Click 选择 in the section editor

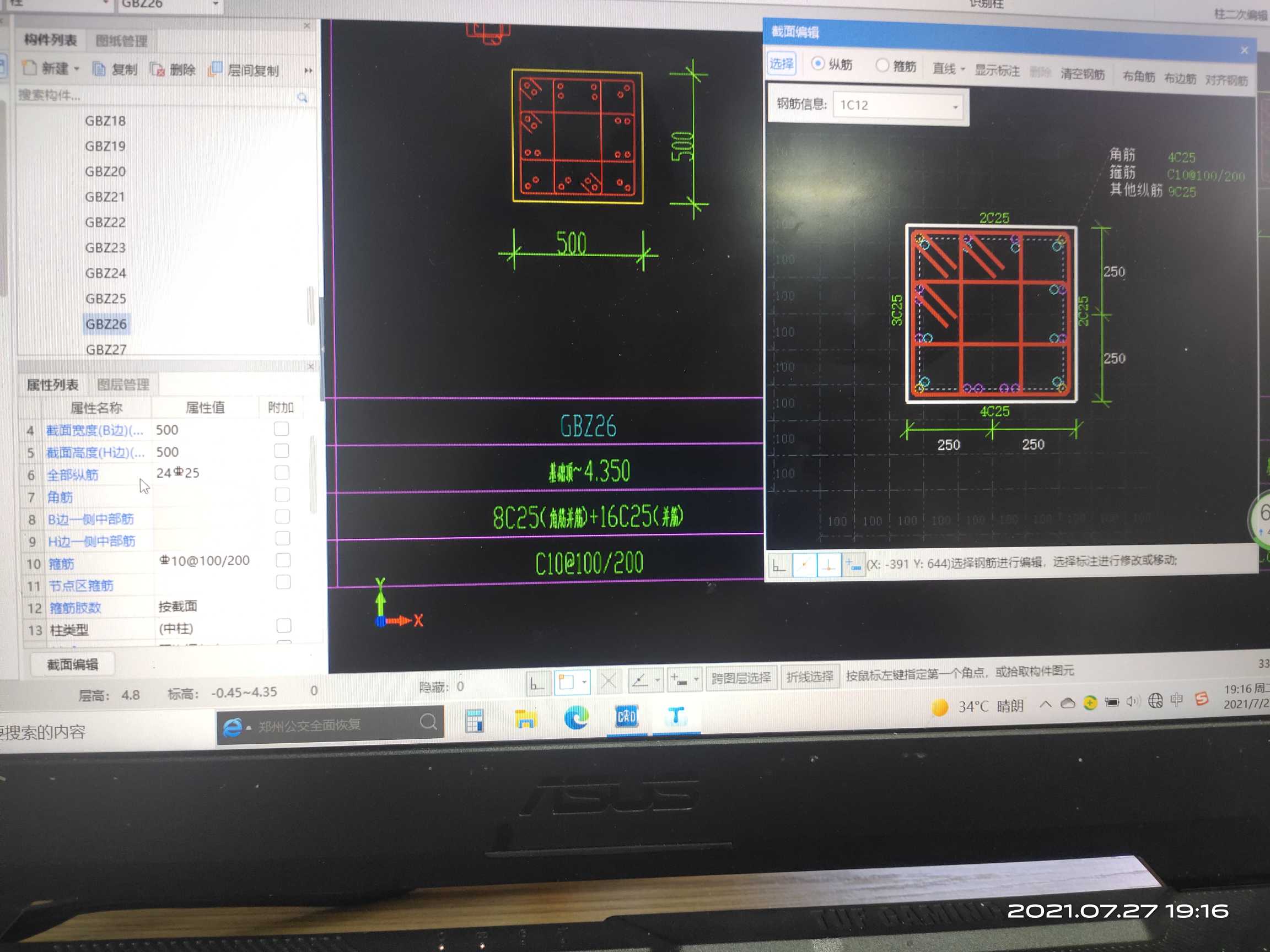tap(782, 63)
